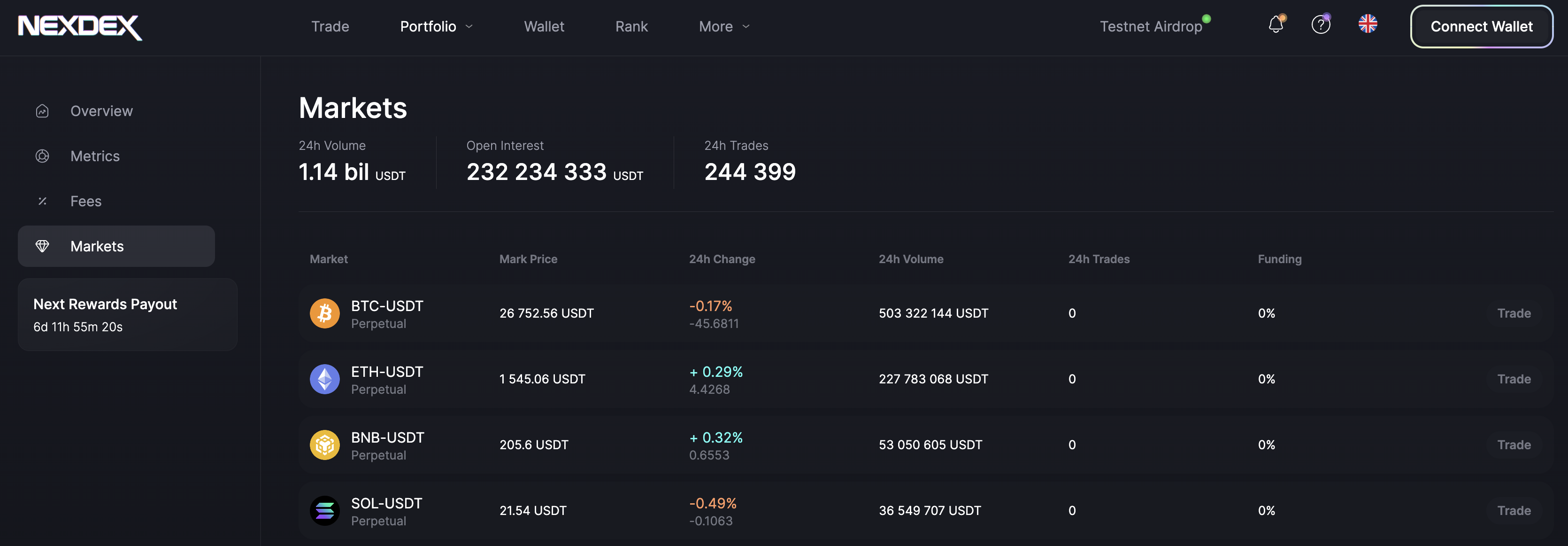
Task: Go to the Rank page
Action: pyautogui.click(x=631, y=27)
